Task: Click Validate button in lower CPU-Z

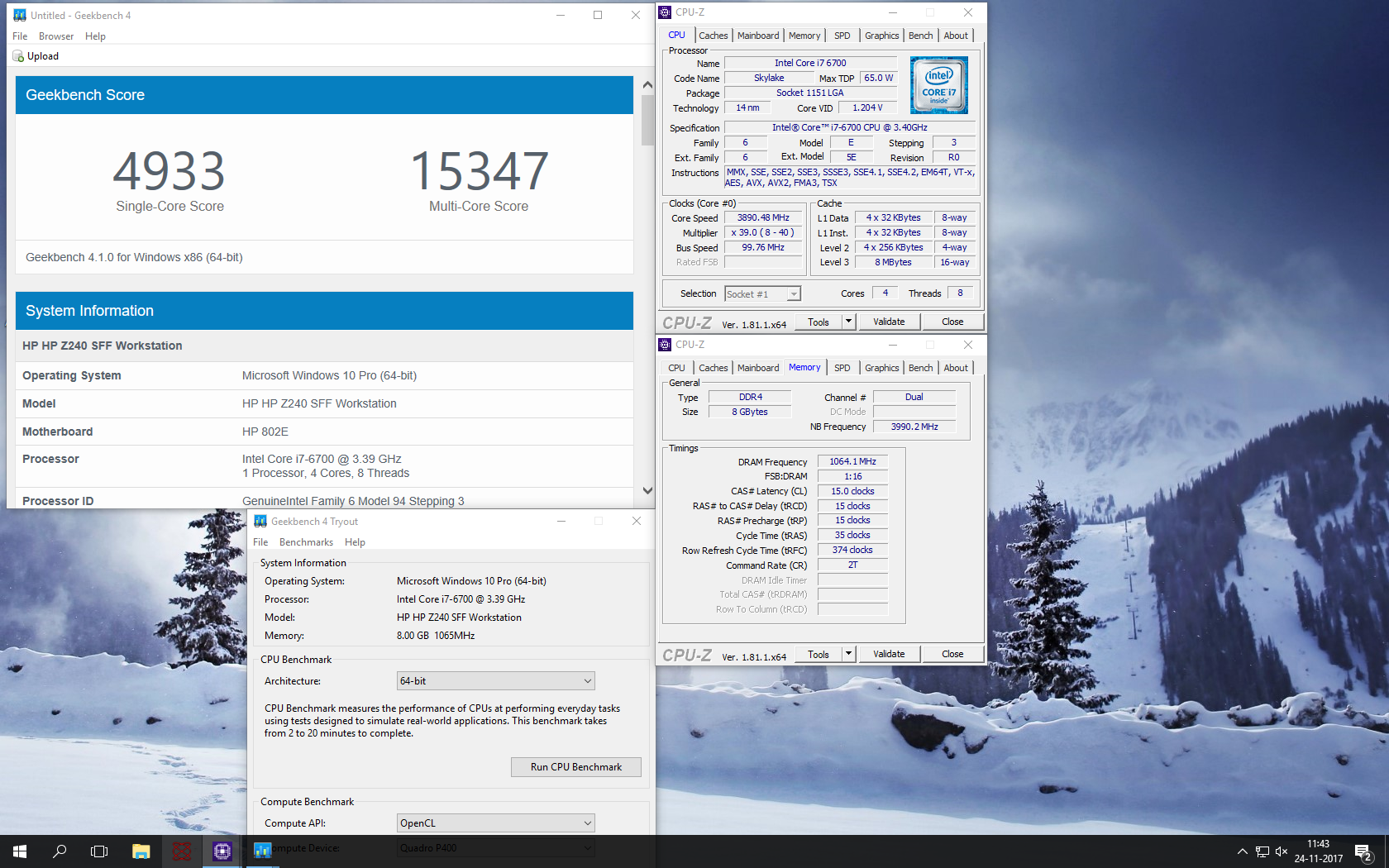Action: point(889,654)
